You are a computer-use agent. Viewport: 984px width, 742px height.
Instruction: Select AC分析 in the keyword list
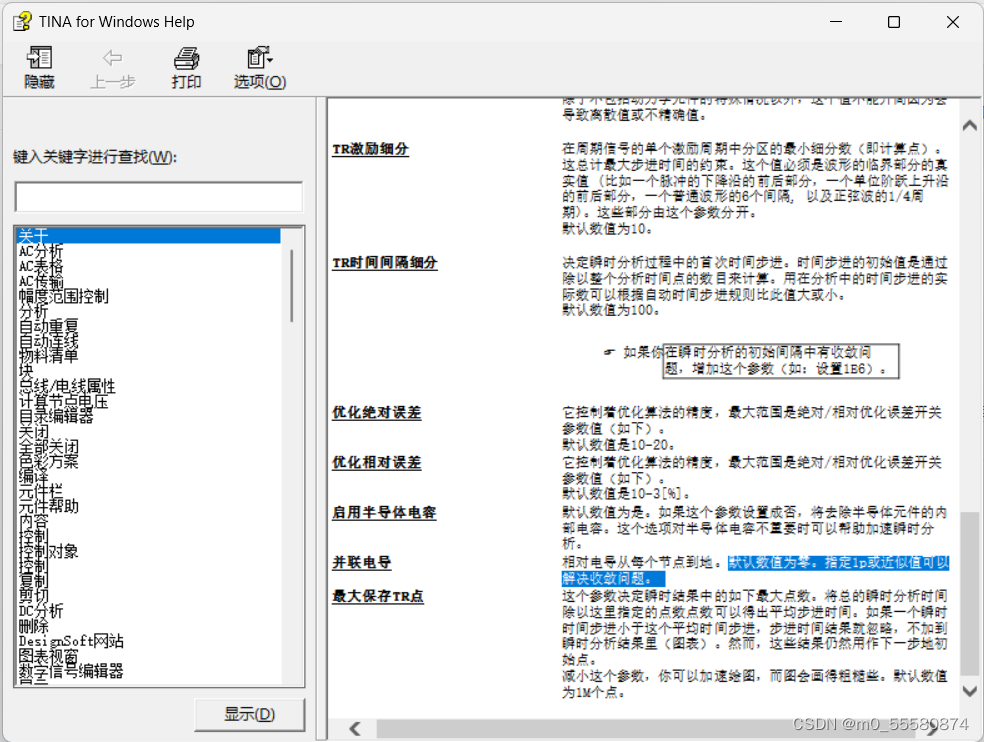click(40, 251)
